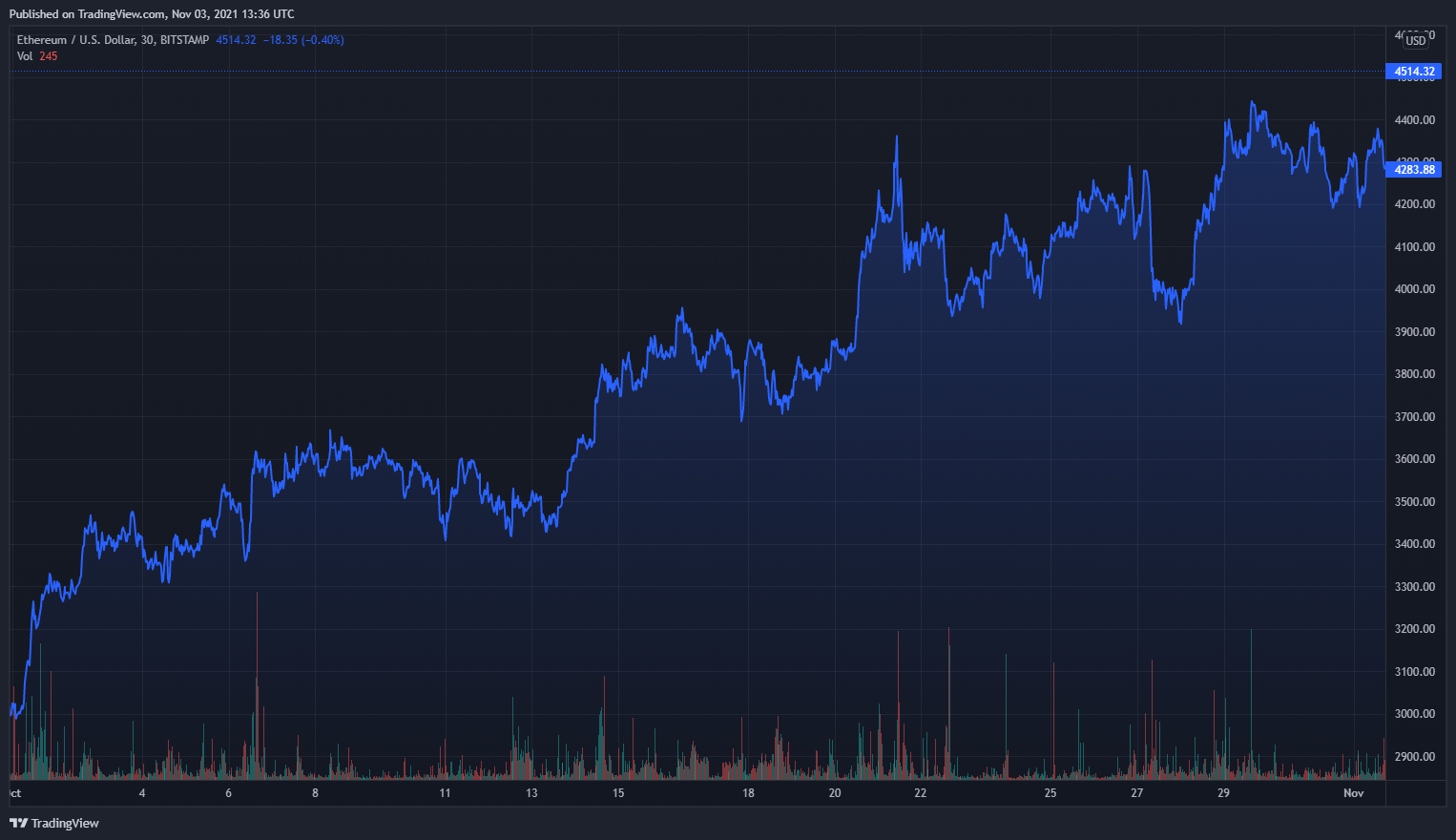The width and height of the screenshot is (1456, 840).
Task: Click date label 29 on the time axis
Action: 1224,793
